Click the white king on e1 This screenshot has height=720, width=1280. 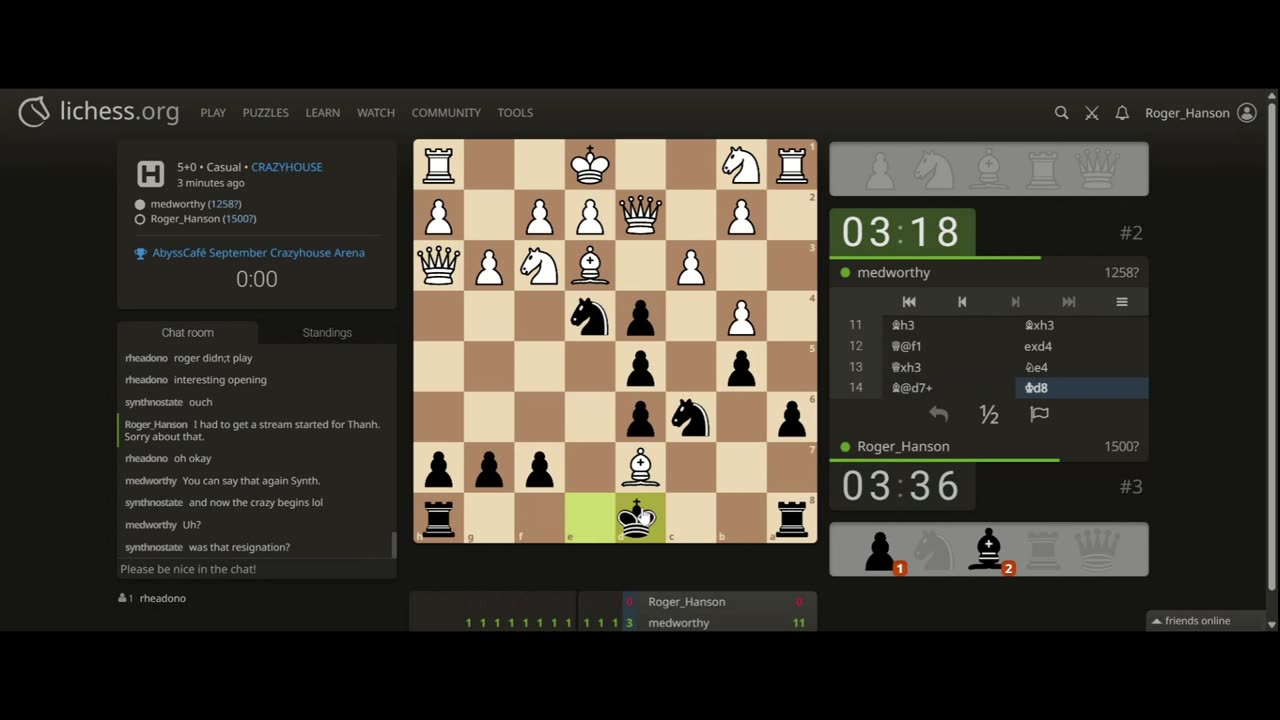point(589,165)
